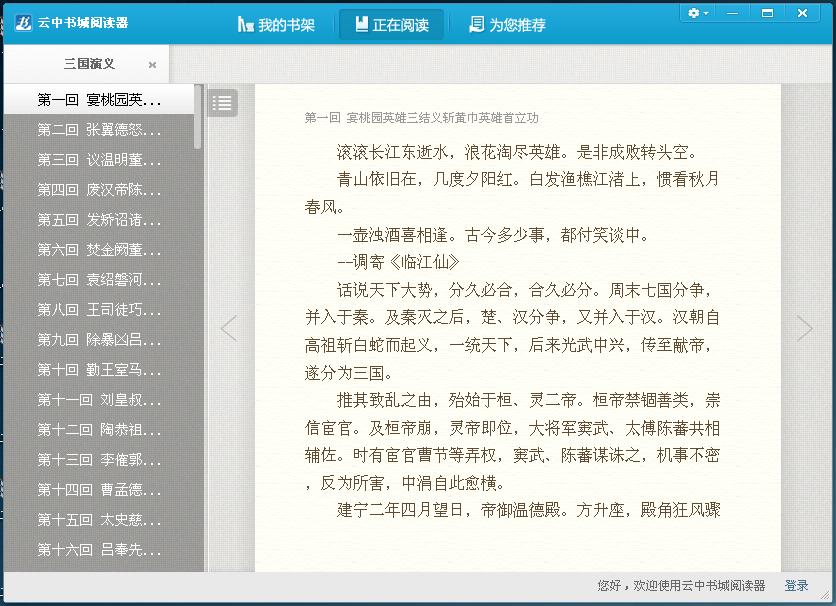Click the left page-turn arrow
This screenshot has height=606, width=836.
point(230,327)
